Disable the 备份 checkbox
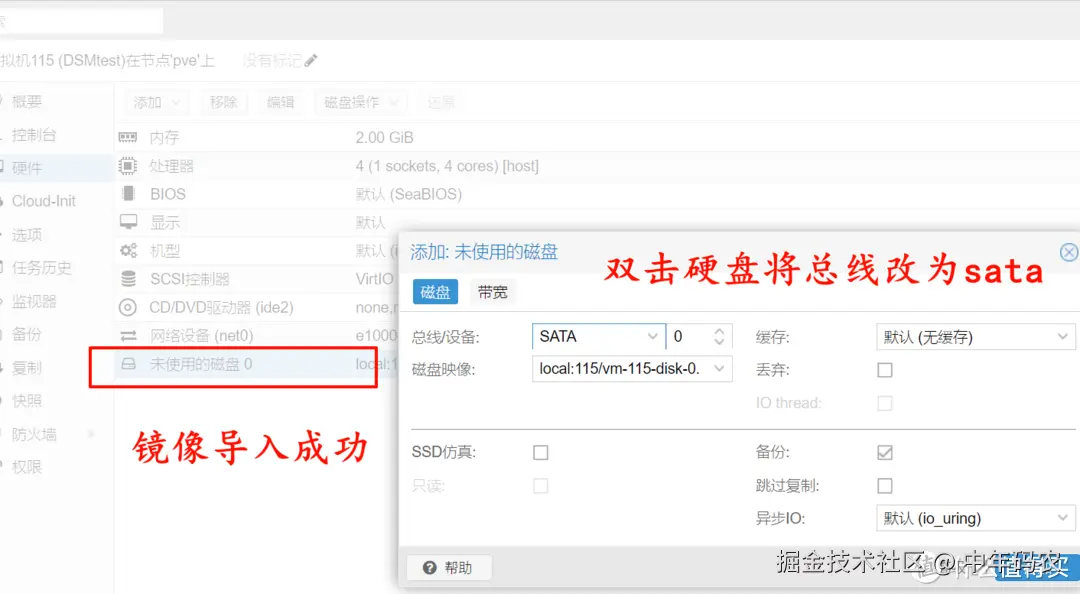Image resolution: width=1080 pixels, height=594 pixels. pyautogui.click(x=885, y=451)
